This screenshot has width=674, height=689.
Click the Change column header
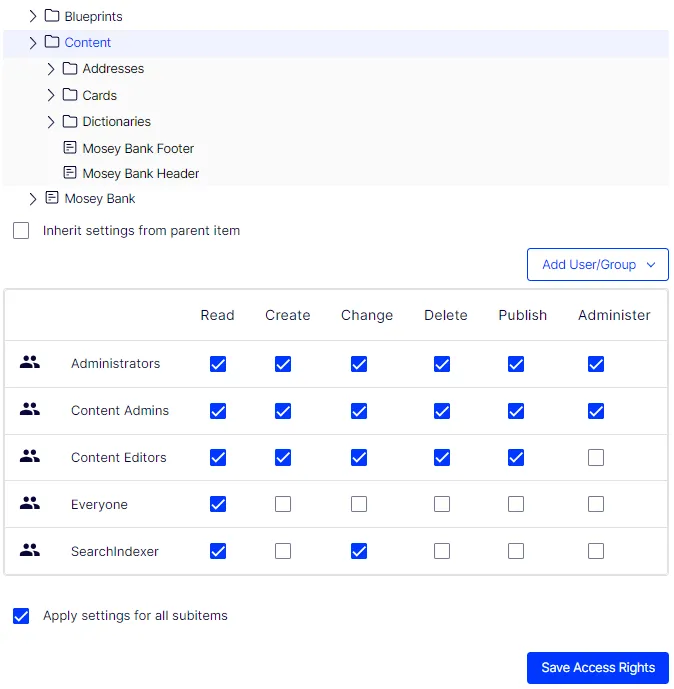[367, 315]
